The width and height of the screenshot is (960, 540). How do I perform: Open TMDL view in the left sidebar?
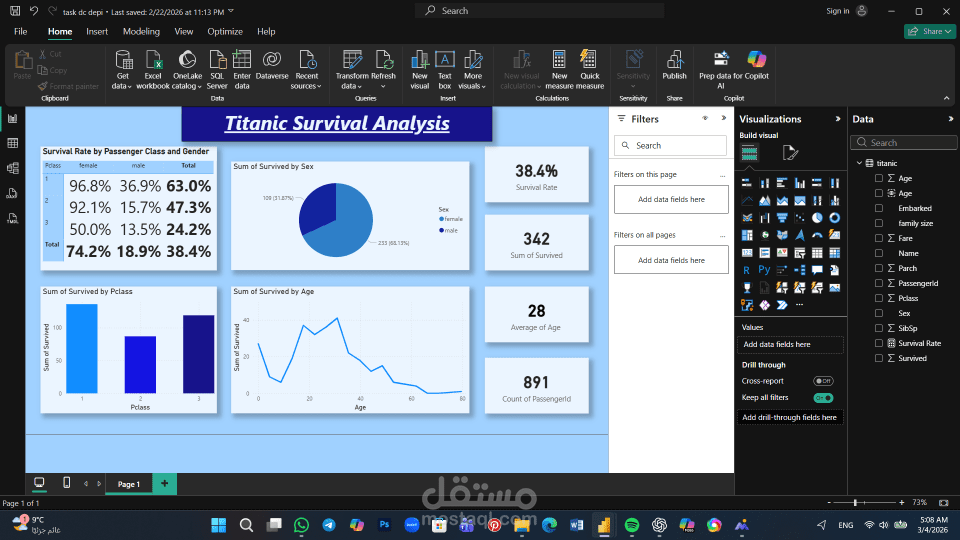pos(12,219)
